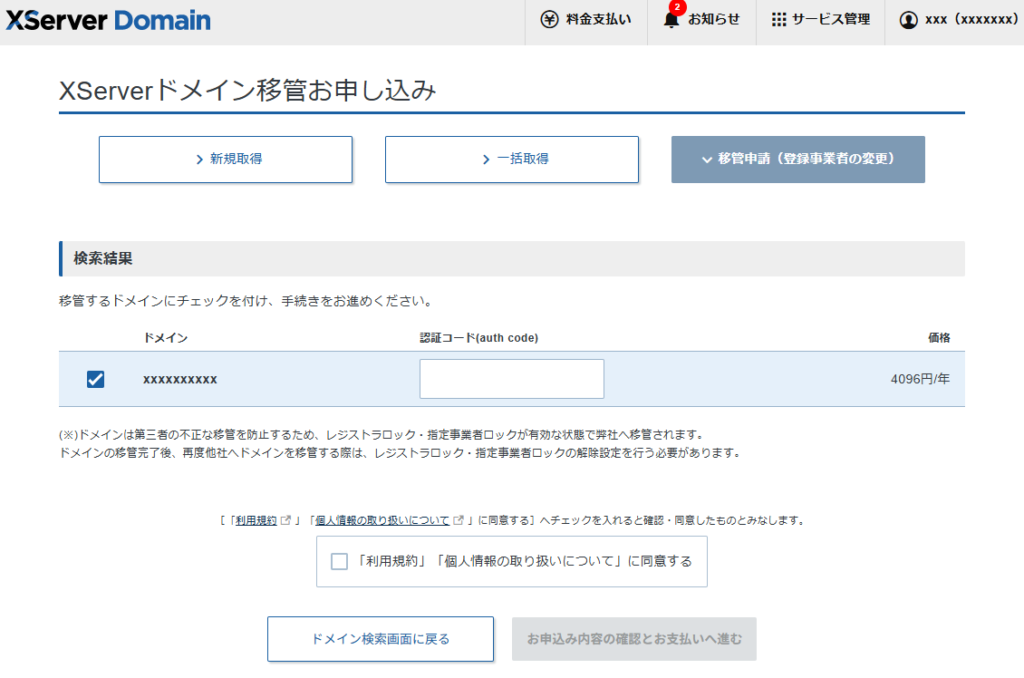The height and width of the screenshot is (678, 1024).
Task: Click the red notification badge showing 2
Action: click(677, 8)
